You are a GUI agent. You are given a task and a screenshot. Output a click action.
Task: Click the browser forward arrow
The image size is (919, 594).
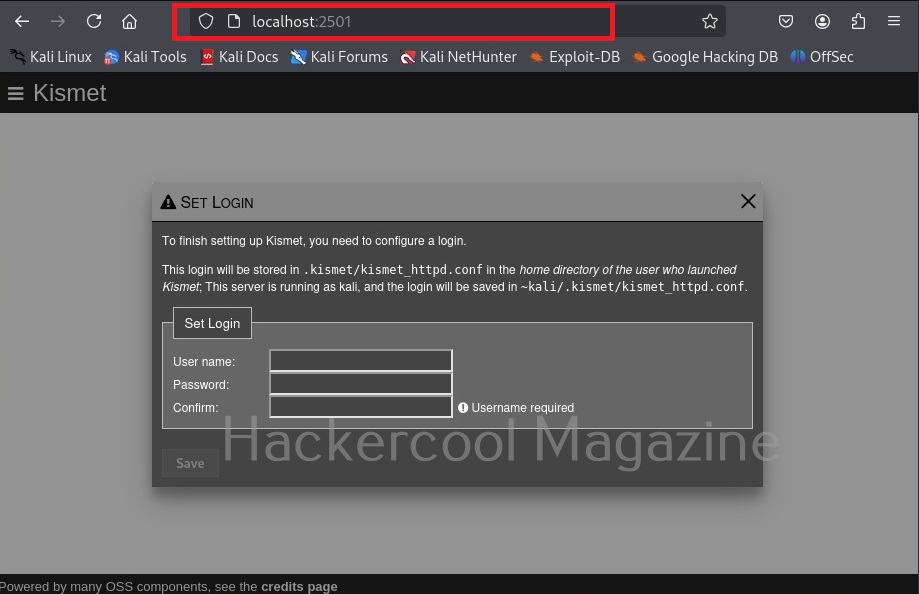pyautogui.click(x=57, y=22)
